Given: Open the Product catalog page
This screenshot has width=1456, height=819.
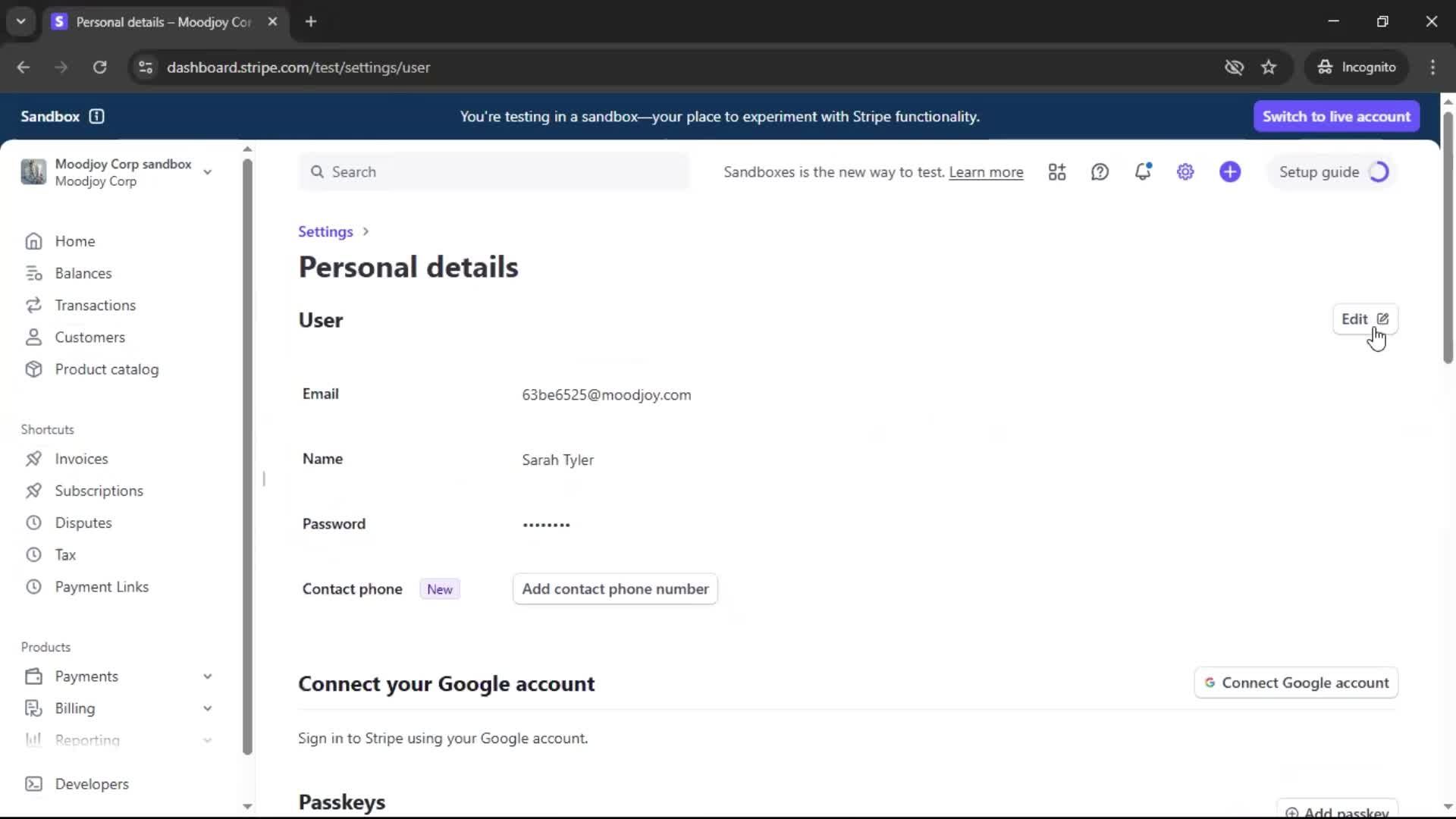Looking at the screenshot, I should 107,369.
